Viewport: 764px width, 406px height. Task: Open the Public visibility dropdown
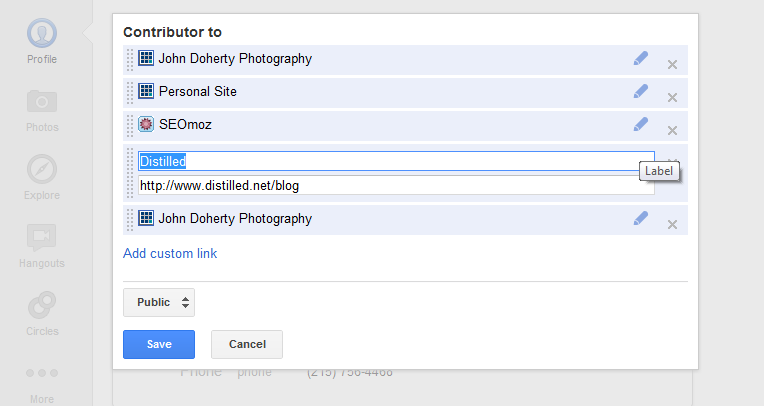[x=159, y=302]
